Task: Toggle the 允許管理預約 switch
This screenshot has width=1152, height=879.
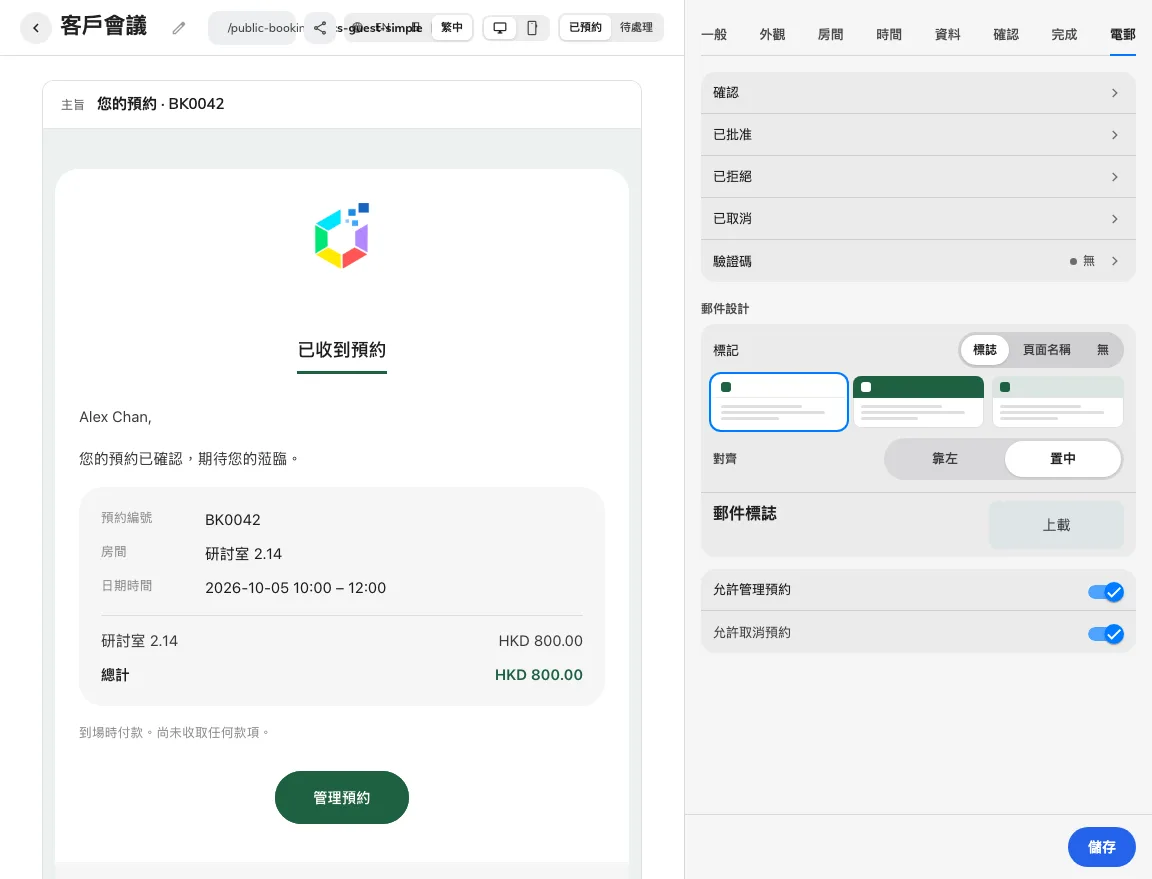Action: click(1106, 591)
